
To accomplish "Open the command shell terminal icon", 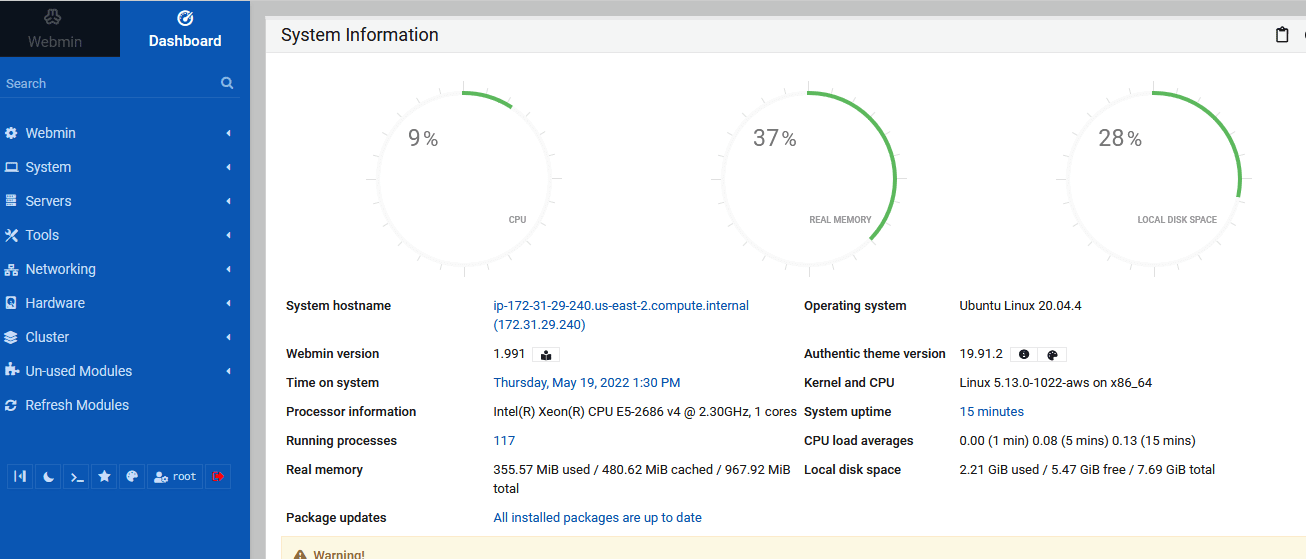I will [76, 477].
